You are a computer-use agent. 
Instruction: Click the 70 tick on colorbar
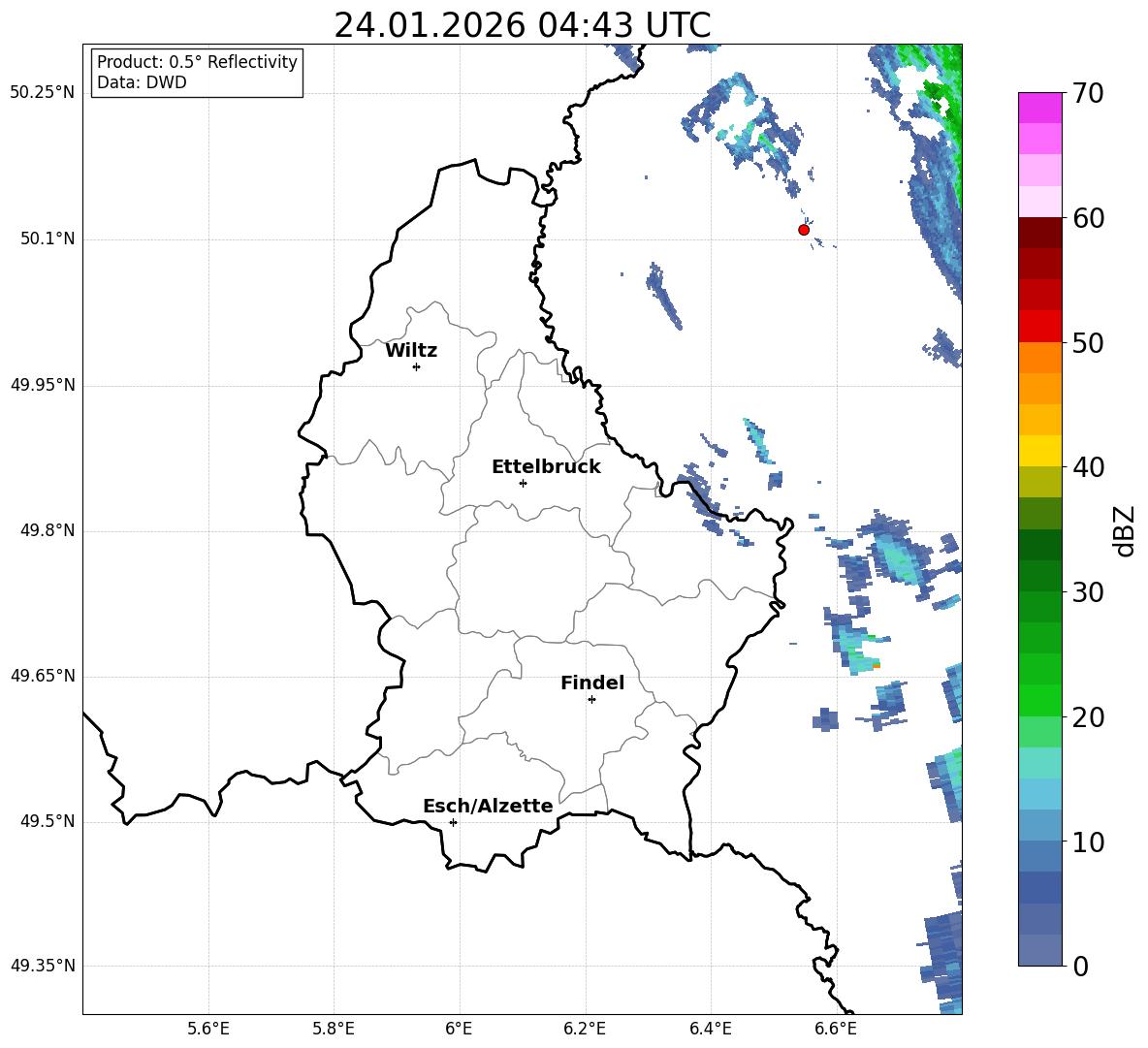(x=1088, y=93)
